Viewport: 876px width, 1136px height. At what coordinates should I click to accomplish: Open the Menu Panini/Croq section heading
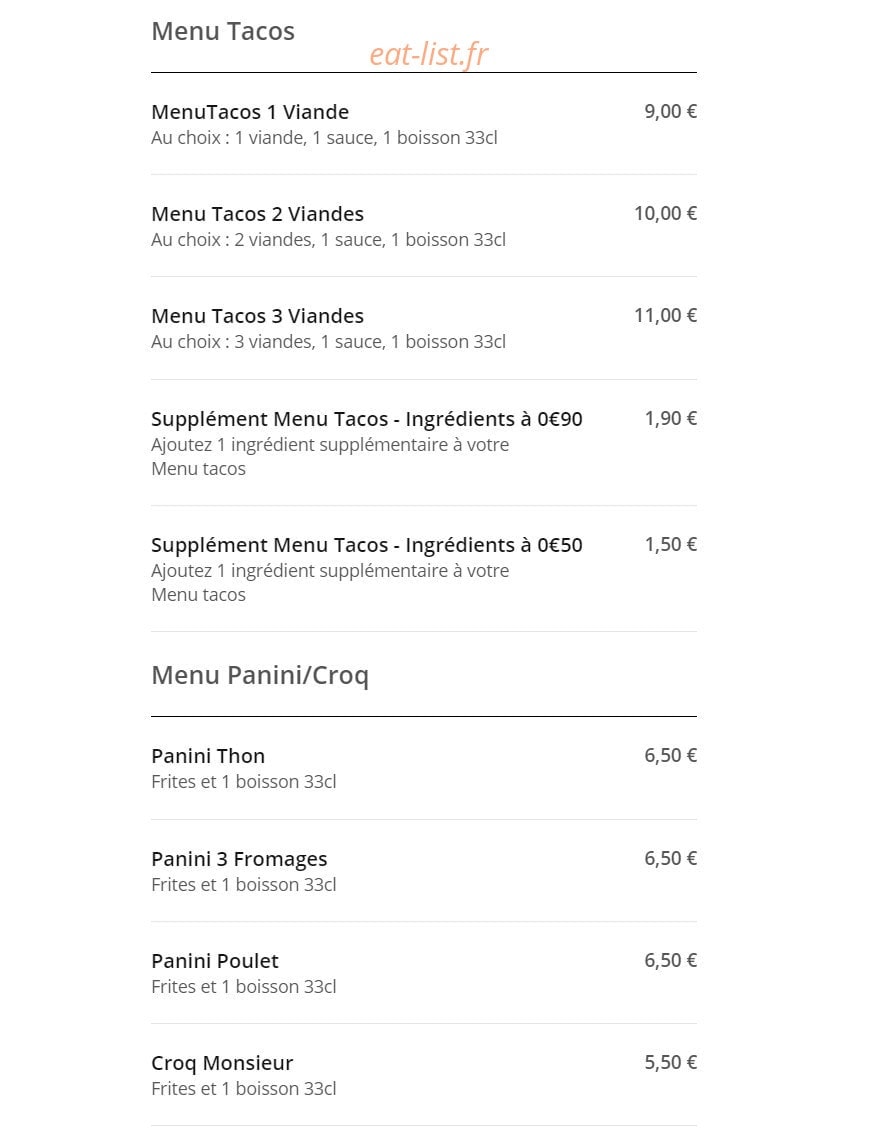click(260, 675)
